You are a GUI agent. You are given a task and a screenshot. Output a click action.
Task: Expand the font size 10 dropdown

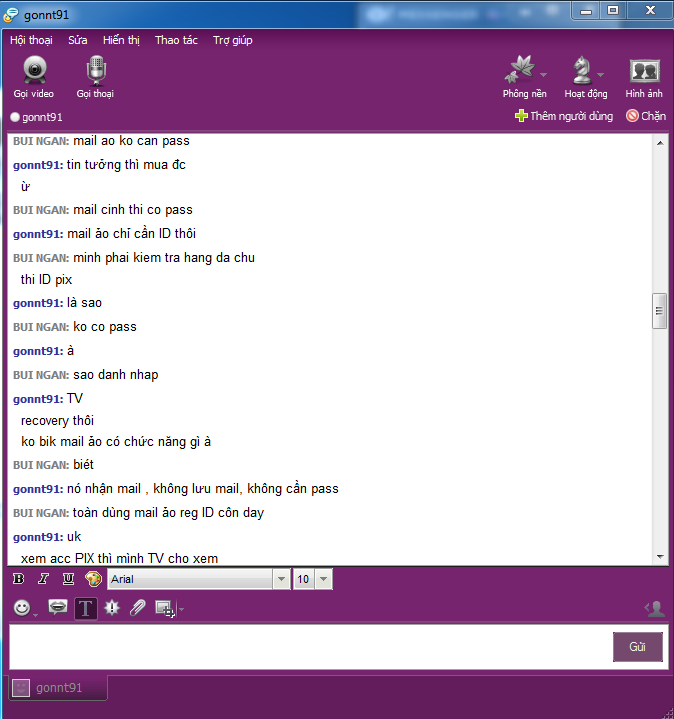[x=323, y=579]
